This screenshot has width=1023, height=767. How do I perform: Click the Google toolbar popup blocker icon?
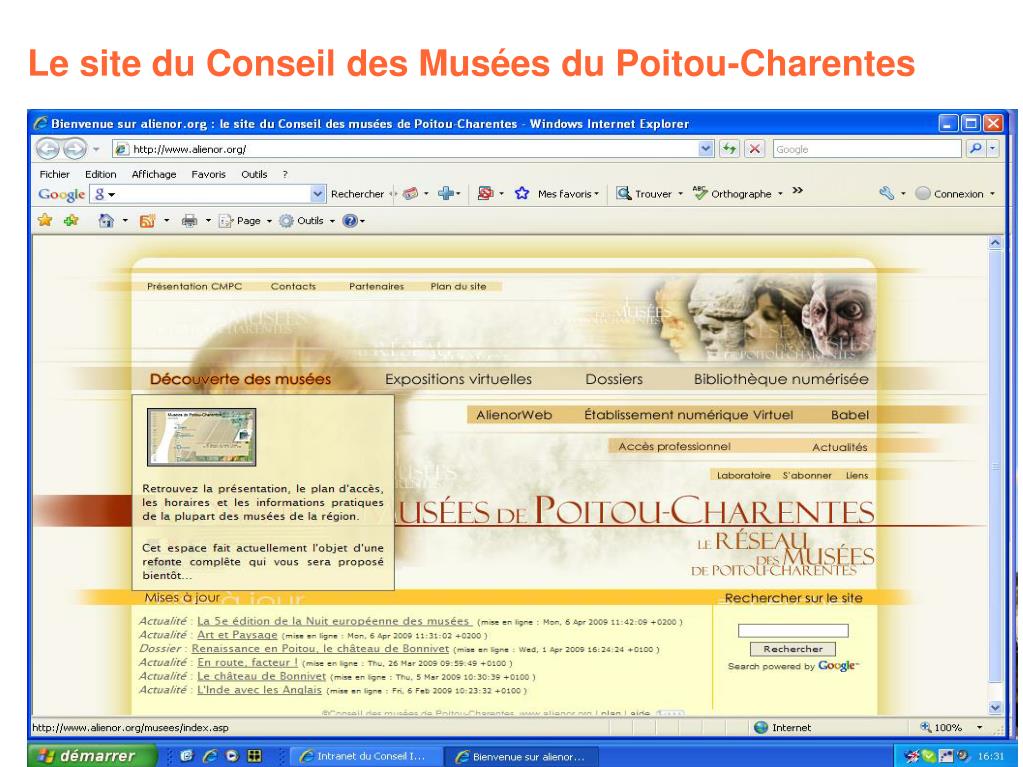pos(485,194)
